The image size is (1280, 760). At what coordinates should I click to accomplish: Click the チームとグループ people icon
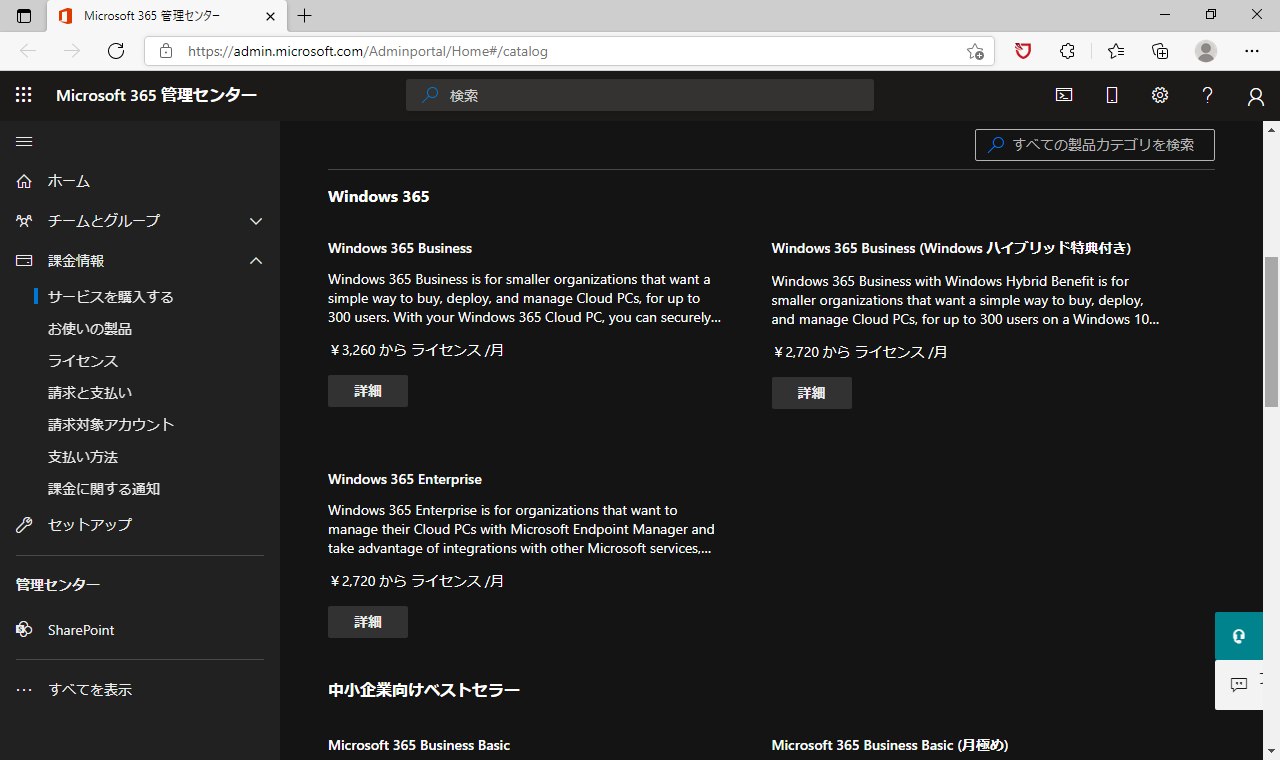tap(25, 221)
